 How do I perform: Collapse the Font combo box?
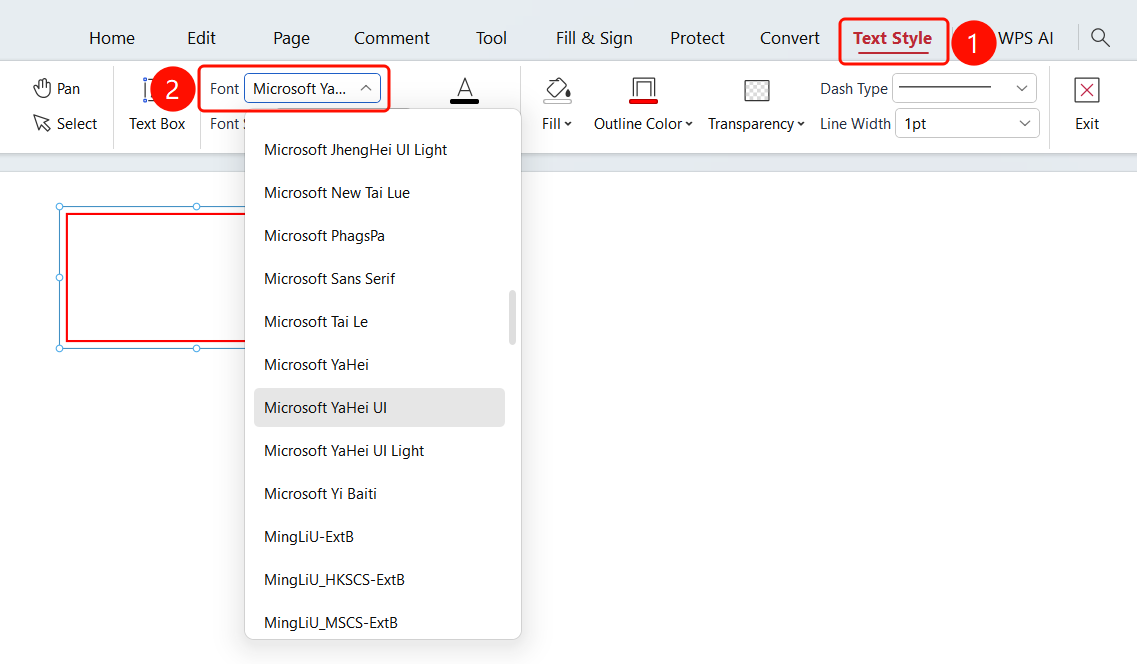point(313,88)
